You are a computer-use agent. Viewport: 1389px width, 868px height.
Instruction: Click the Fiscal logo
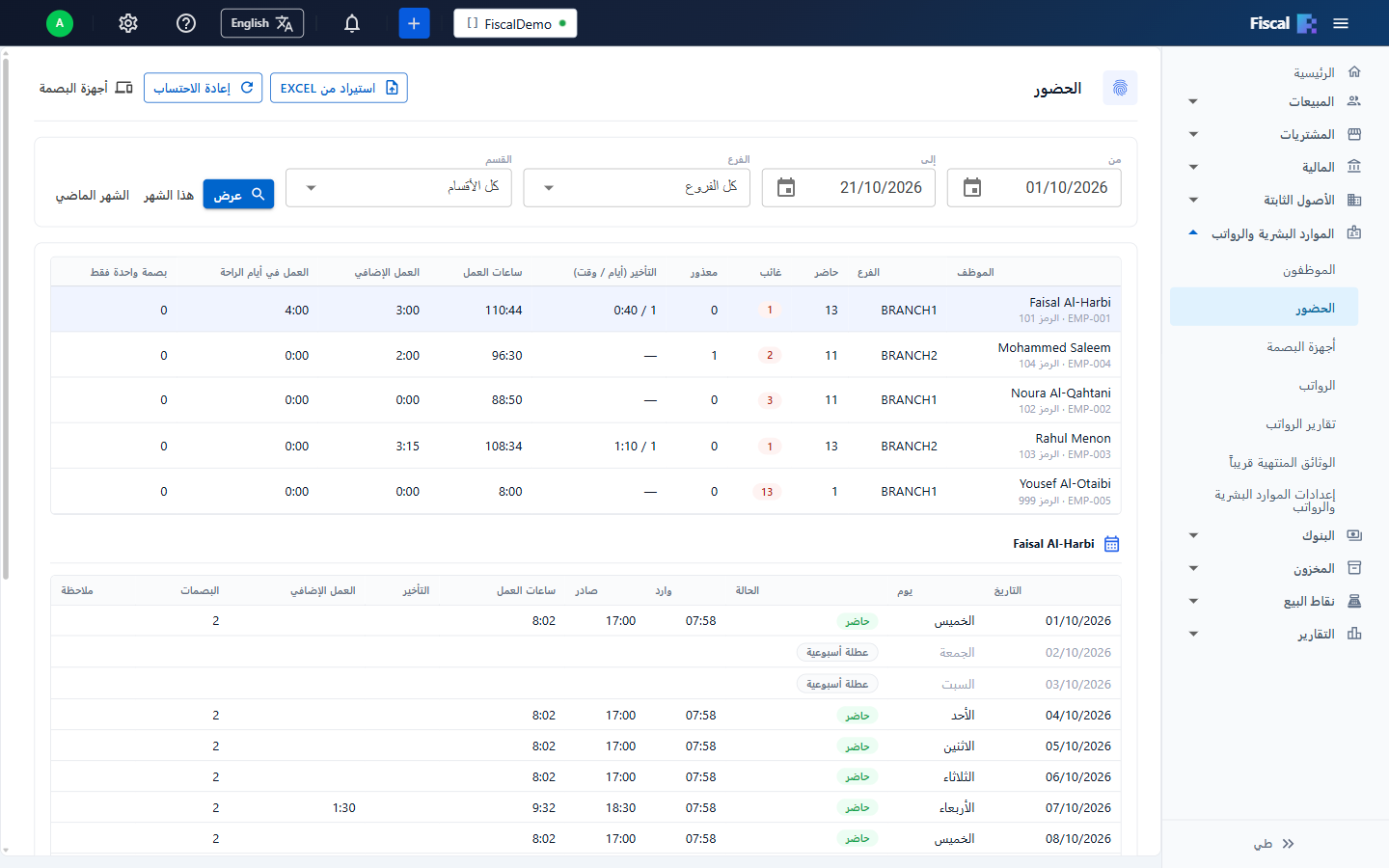pos(1283,23)
